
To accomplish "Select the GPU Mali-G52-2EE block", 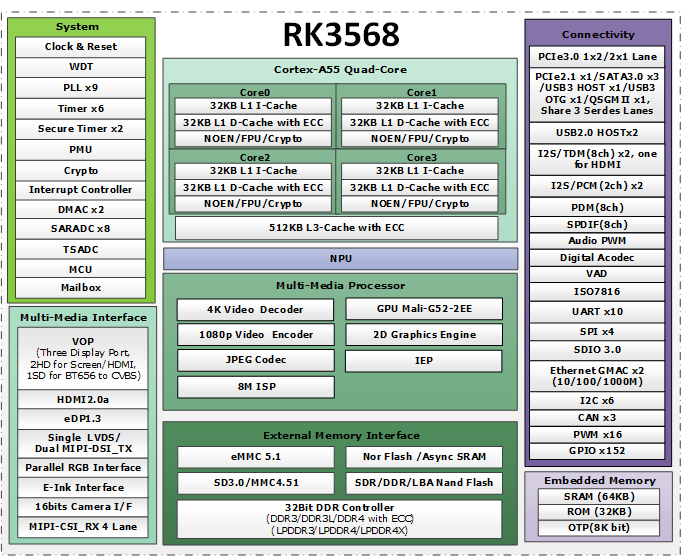I will (x=425, y=310).
